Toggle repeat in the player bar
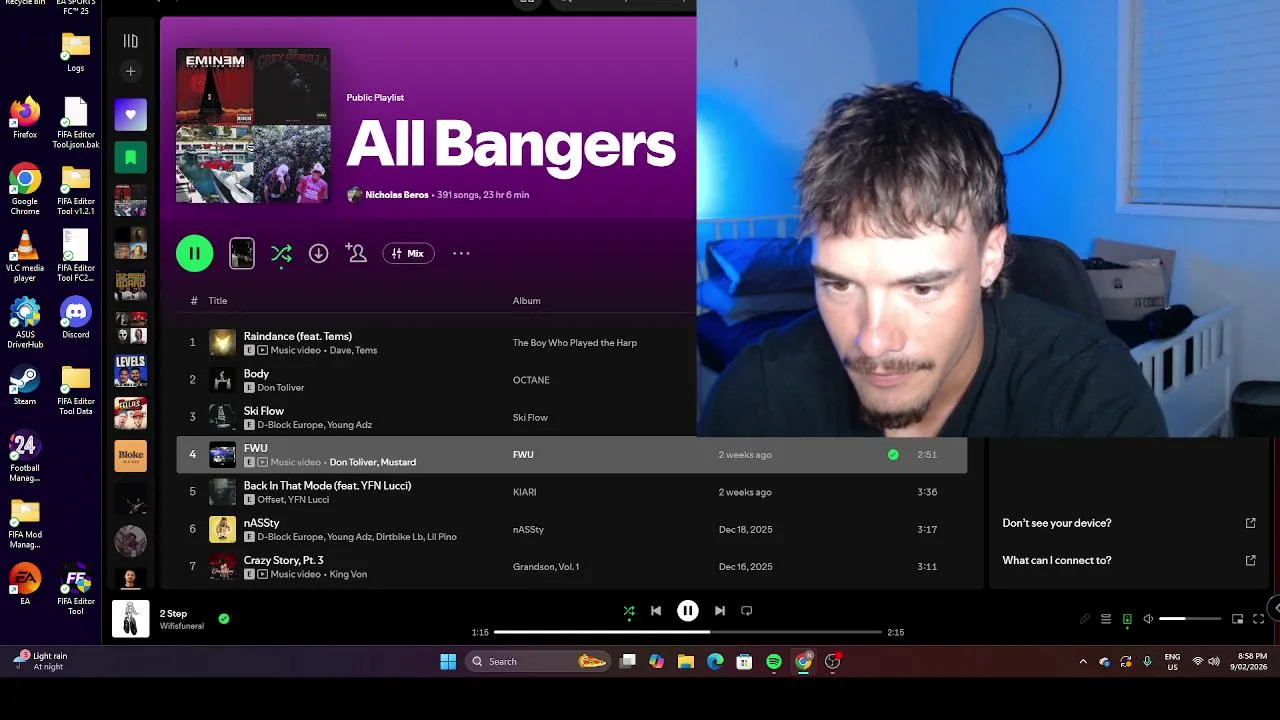 tap(747, 611)
